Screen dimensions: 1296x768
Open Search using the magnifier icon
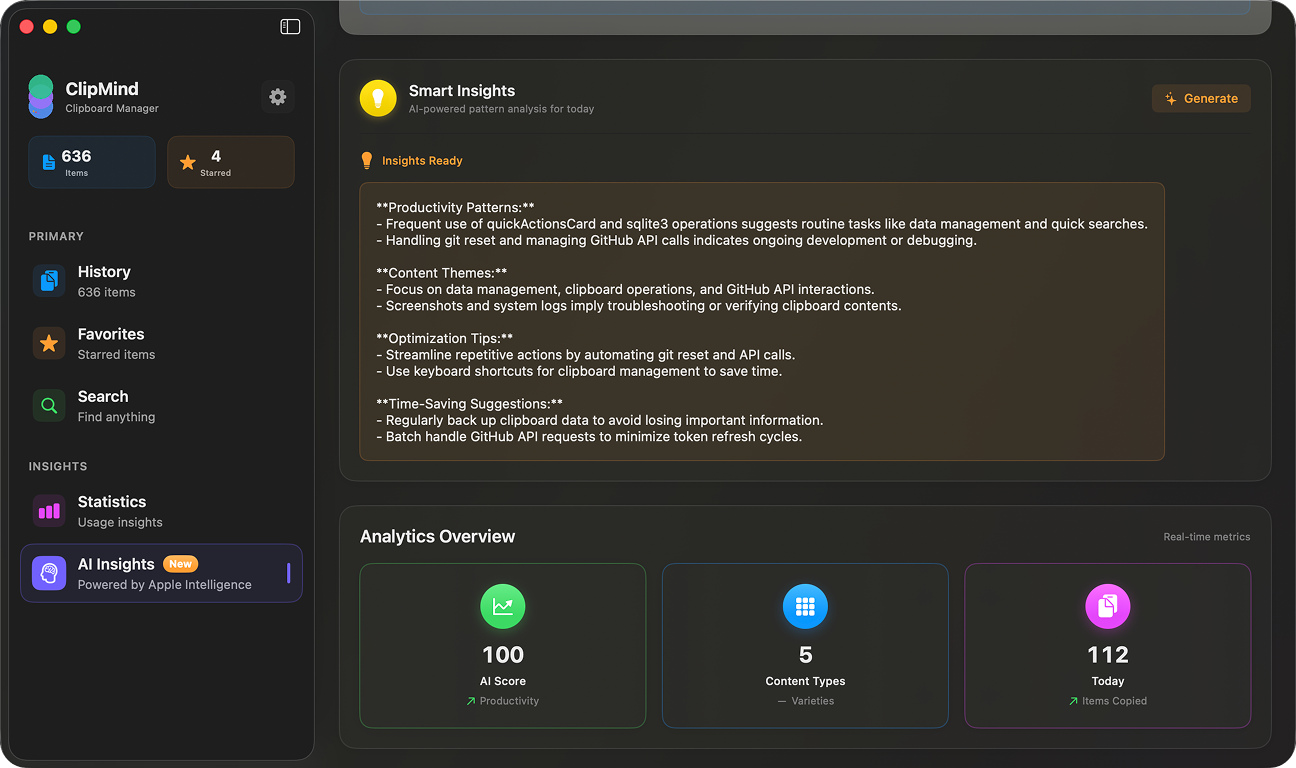click(49, 405)
